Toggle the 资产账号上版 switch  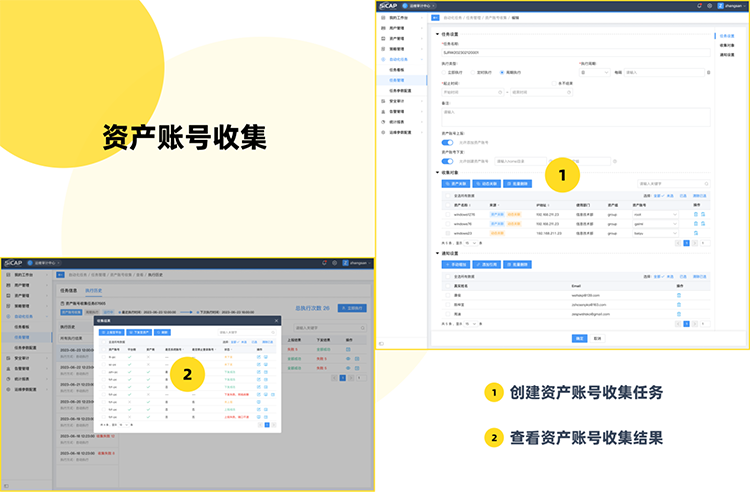coord(447,143)
